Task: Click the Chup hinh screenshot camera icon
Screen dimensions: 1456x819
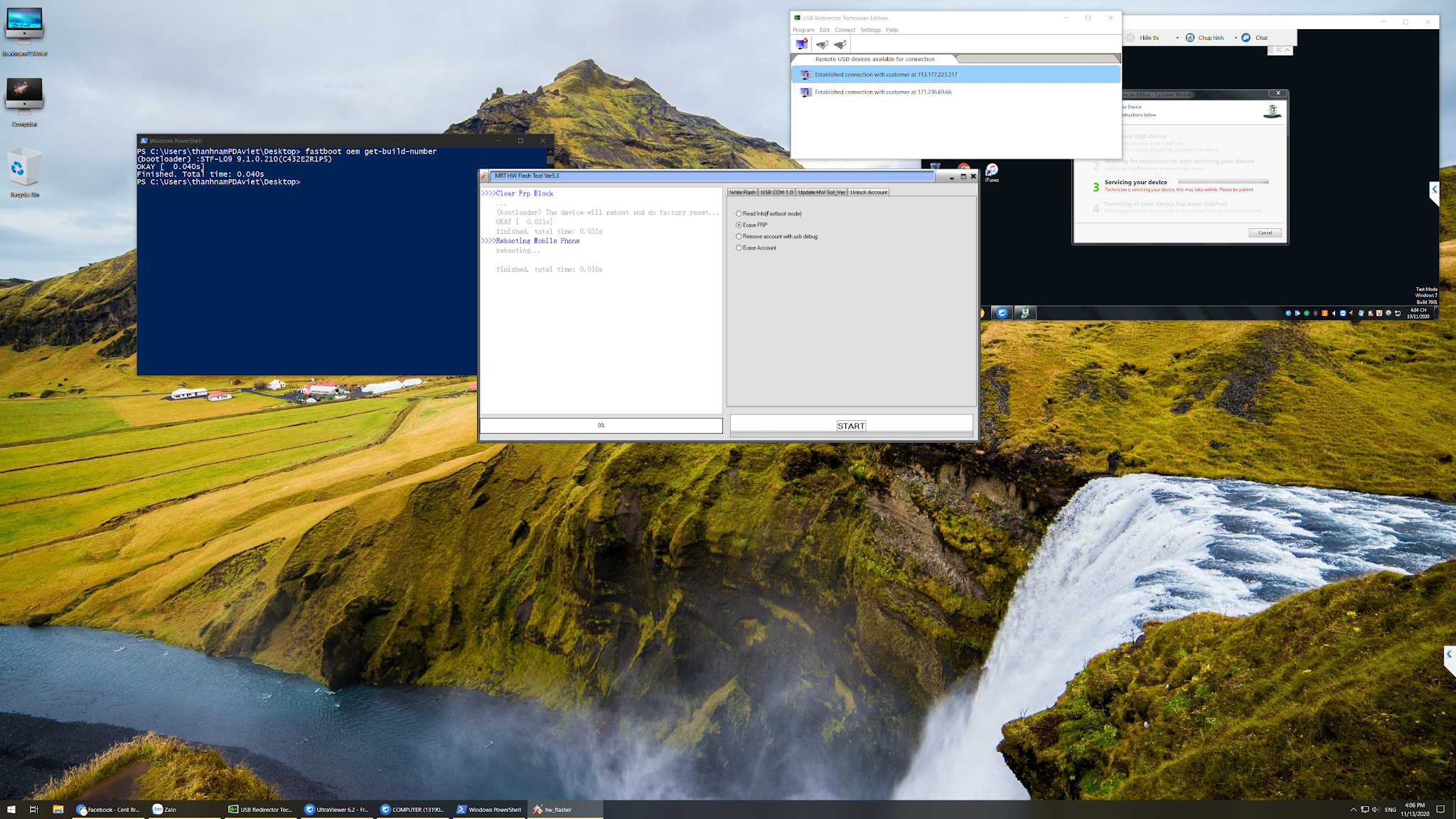Action: 1190,38
